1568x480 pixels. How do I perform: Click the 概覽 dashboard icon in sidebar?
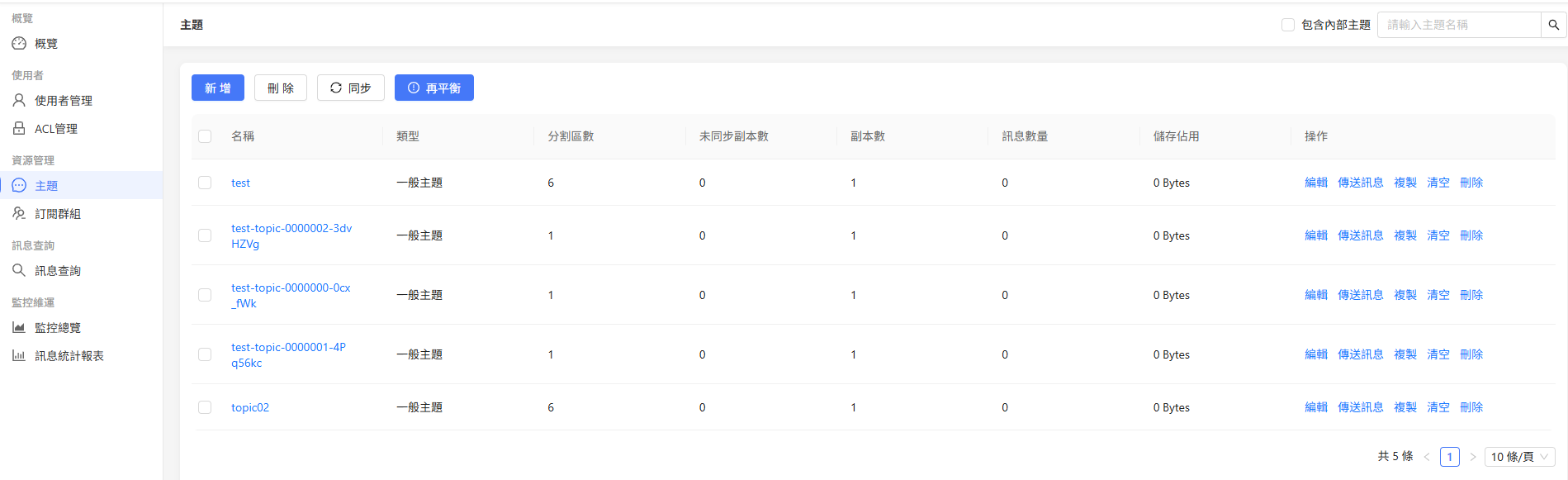[19, 43]
